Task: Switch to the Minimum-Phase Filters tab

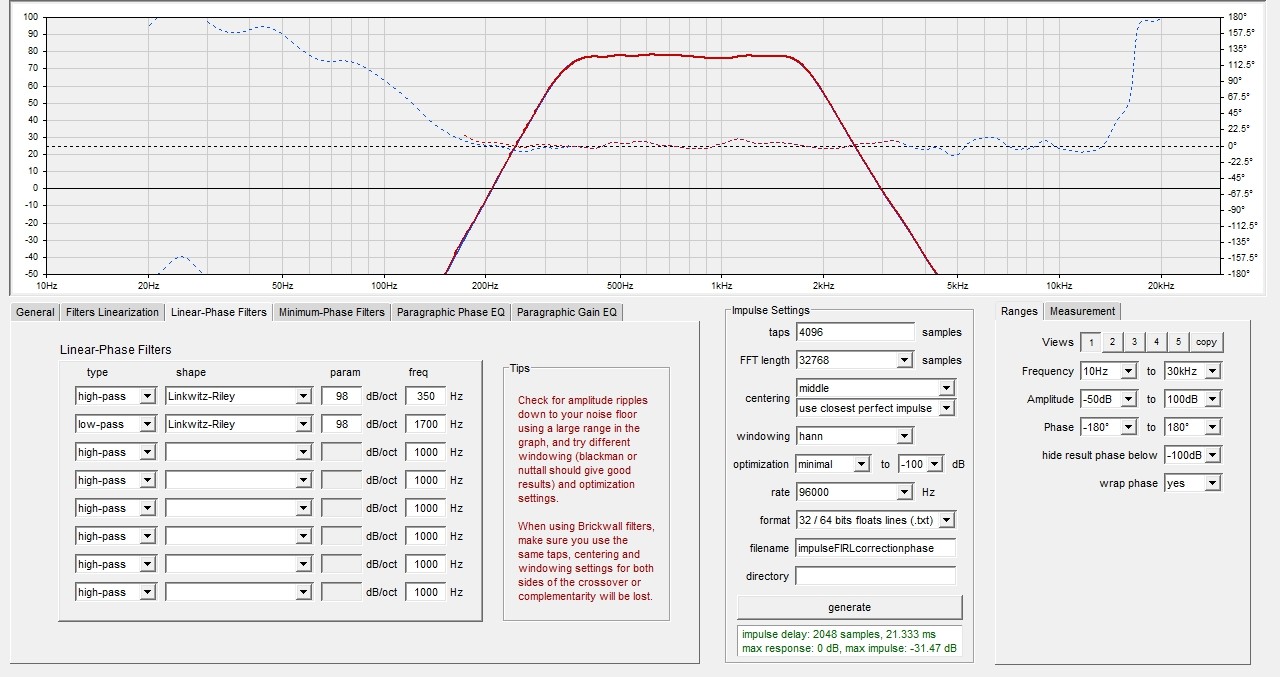Action: [331, 312]
